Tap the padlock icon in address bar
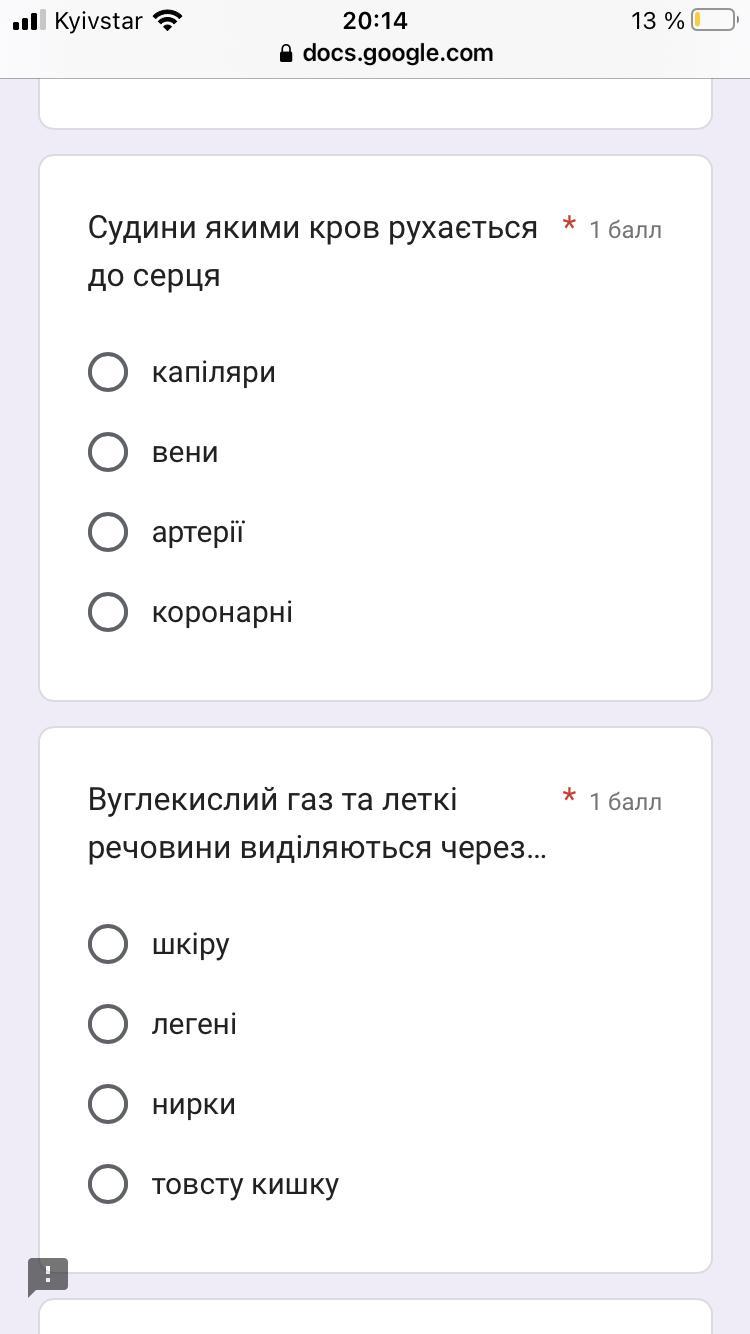Screen dimensions: 750x1334 [287, 54]
